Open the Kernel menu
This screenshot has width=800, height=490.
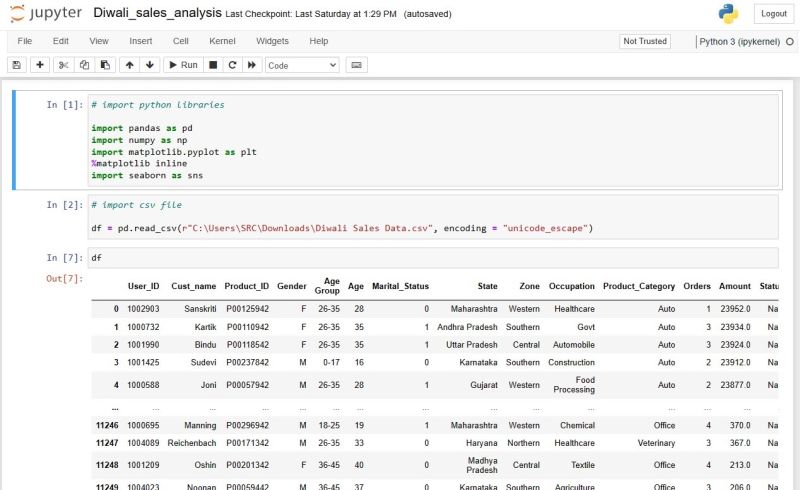(x=222, y=41)
